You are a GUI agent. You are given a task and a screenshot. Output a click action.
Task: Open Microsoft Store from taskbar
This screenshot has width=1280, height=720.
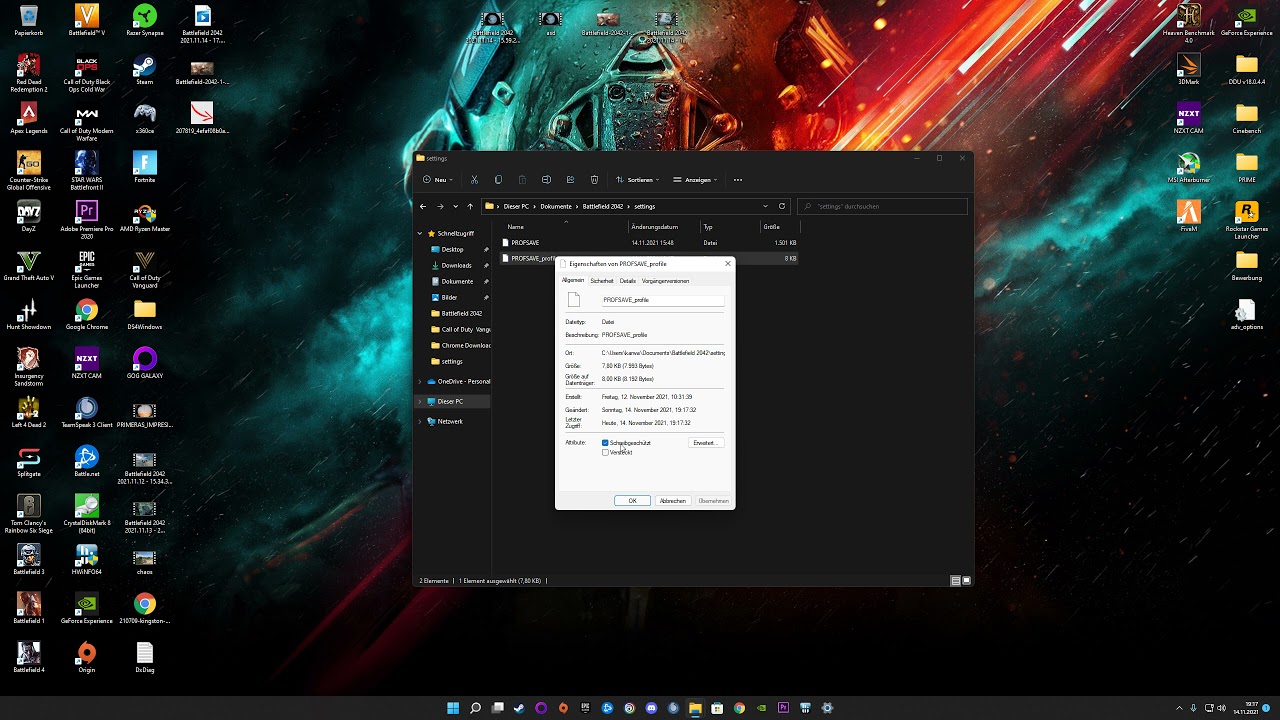pyautogui.click(x=717, y=708)
